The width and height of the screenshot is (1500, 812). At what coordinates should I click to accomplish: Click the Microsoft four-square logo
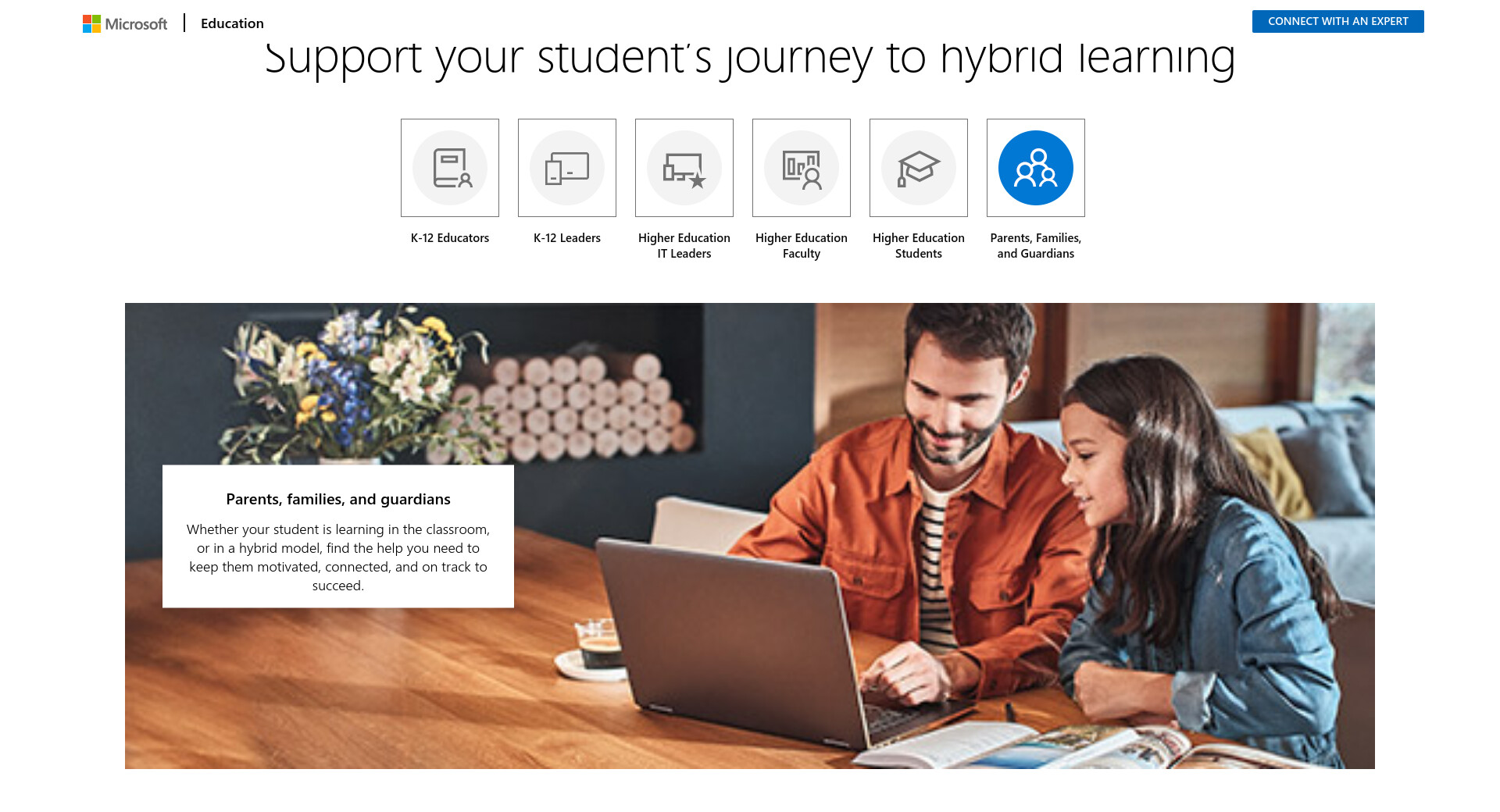91,23
